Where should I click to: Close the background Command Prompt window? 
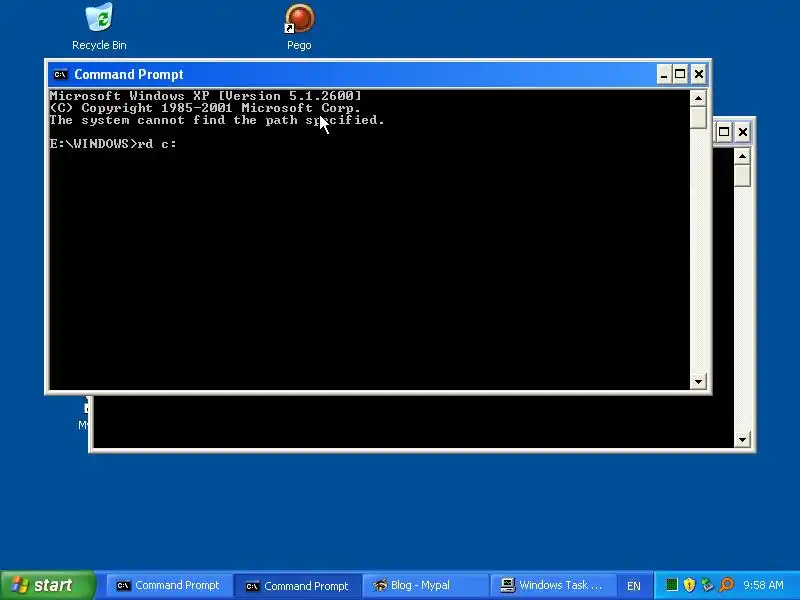coord(743,132)
